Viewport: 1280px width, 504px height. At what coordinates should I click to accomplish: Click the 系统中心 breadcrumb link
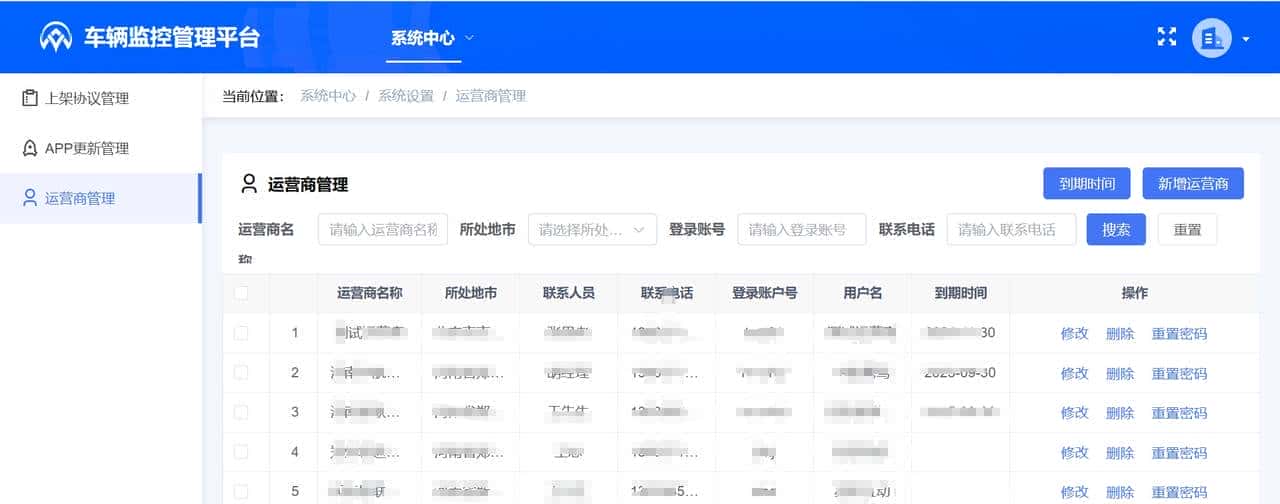328,96
